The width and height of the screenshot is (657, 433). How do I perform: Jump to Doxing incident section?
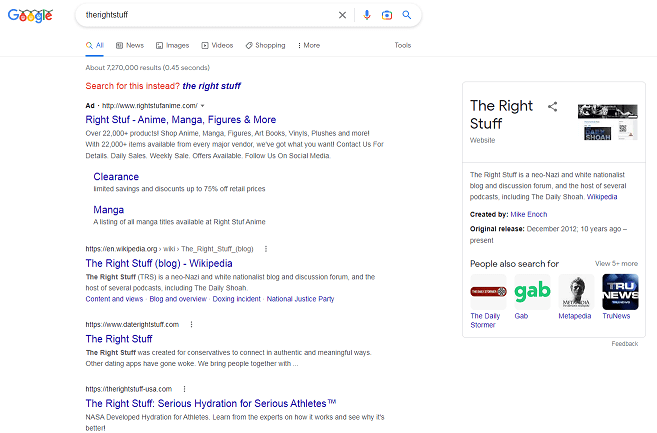236,299
